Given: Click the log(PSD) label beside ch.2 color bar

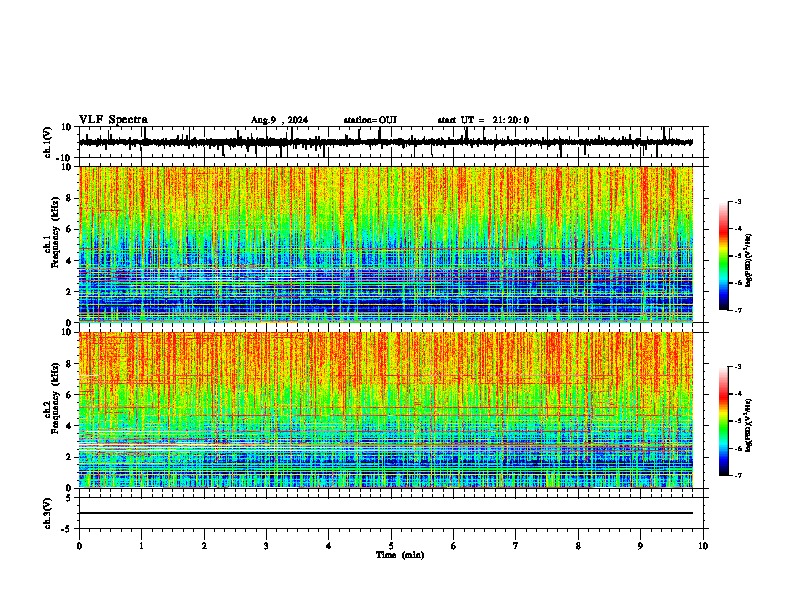Looking at the screenshot, I should 748,426.
